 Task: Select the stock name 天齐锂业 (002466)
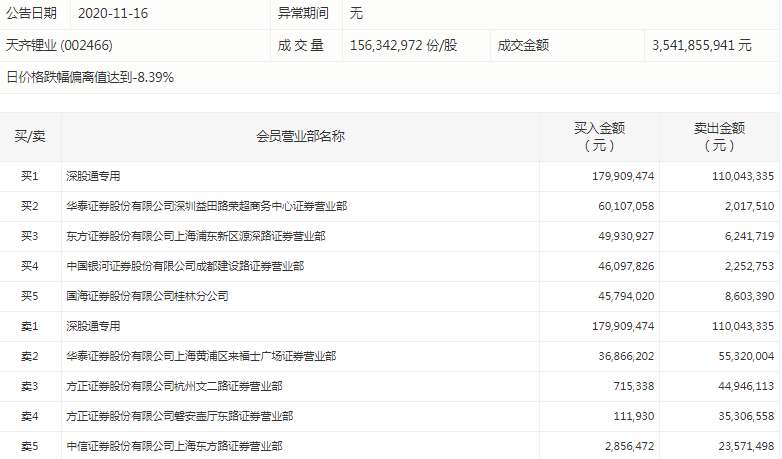59,45
